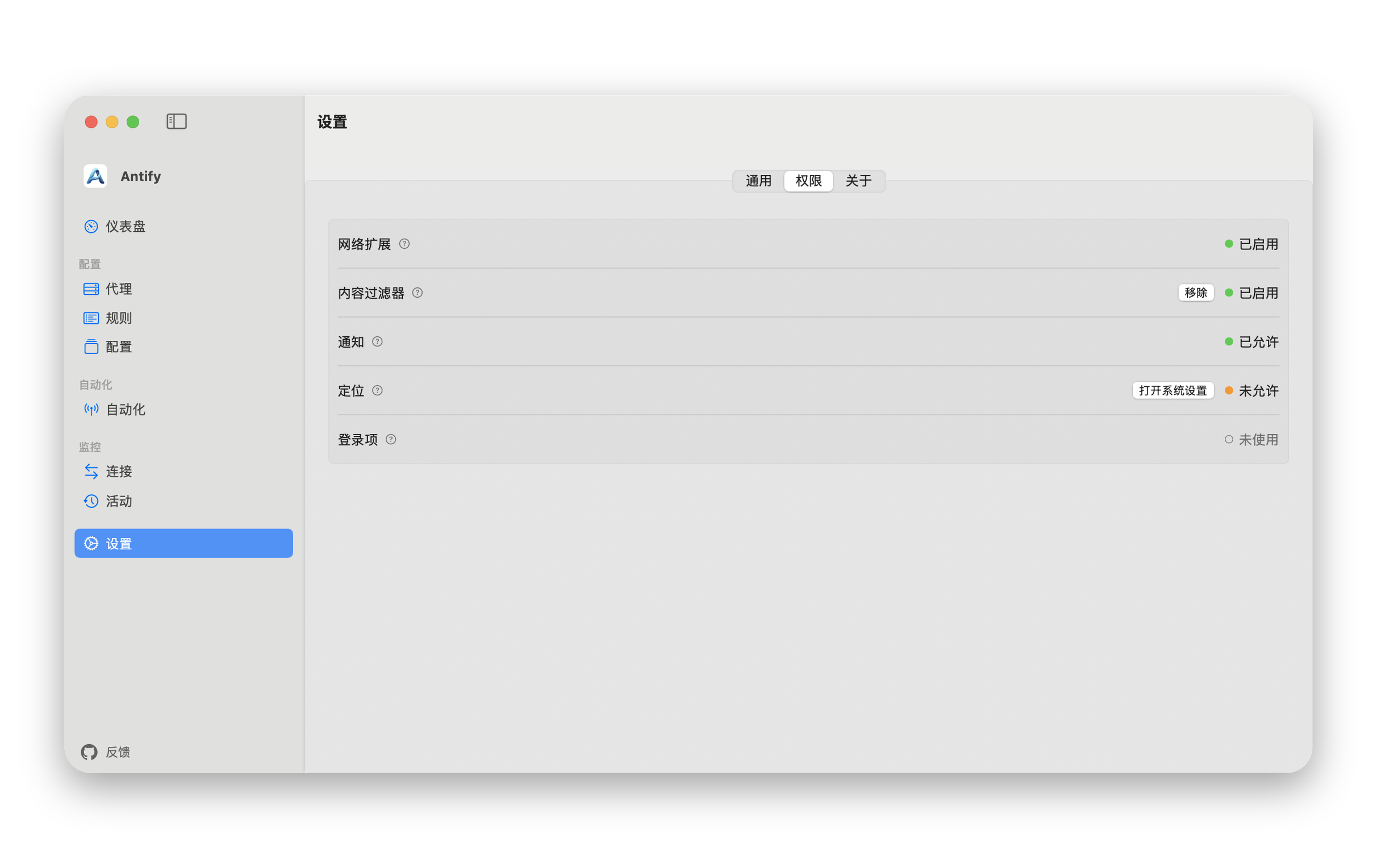Show help for 定位
Viewport: 1377px width, 868px height.
[x=377, y=390]
